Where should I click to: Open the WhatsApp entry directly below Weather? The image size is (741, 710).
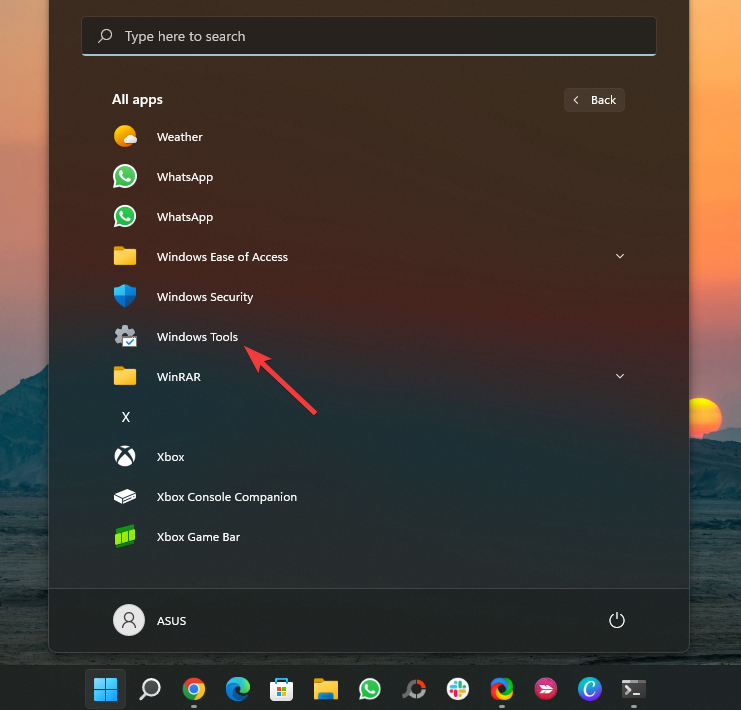tap(369, 177)
